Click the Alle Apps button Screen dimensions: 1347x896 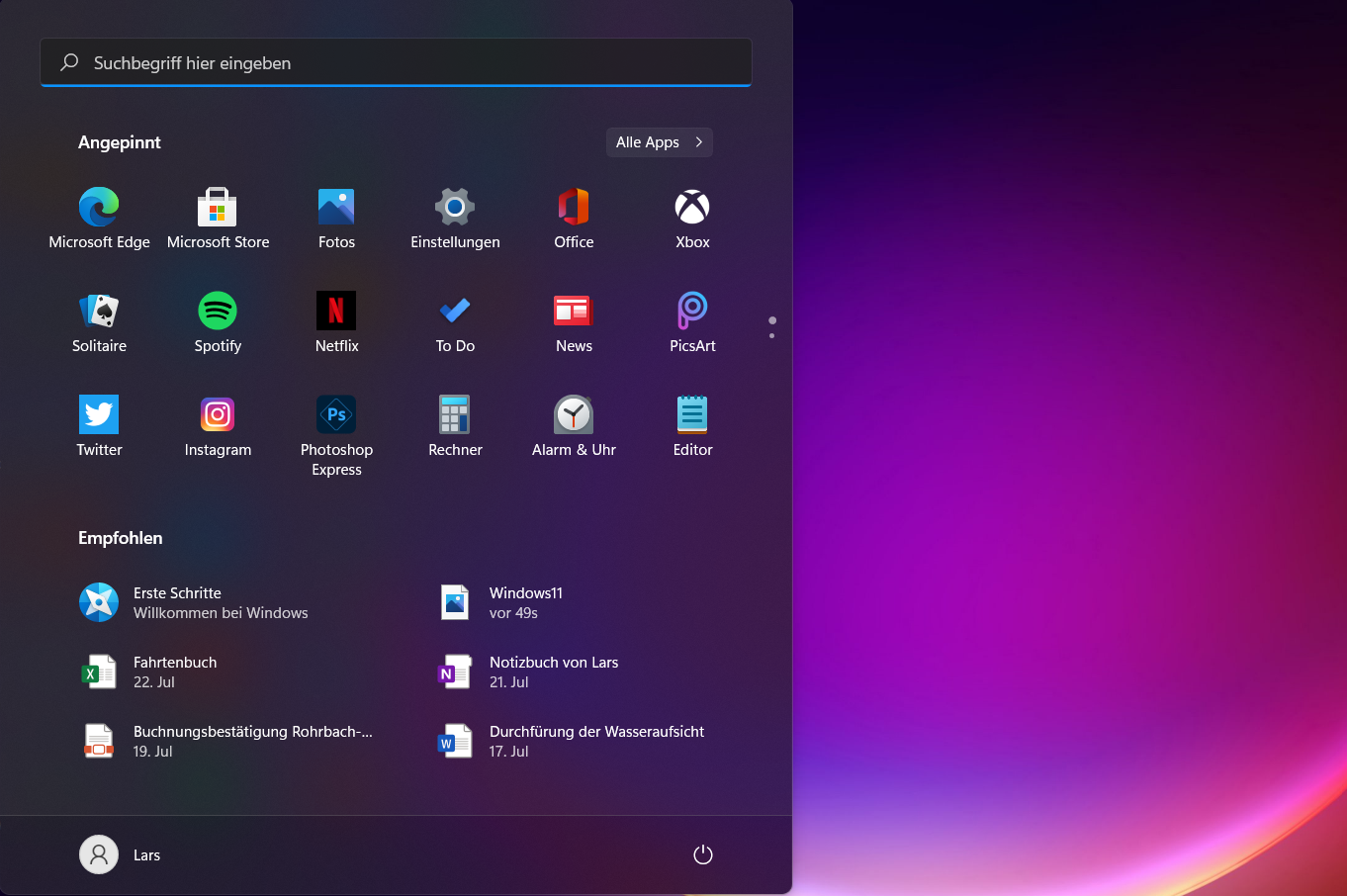[659, 142]
